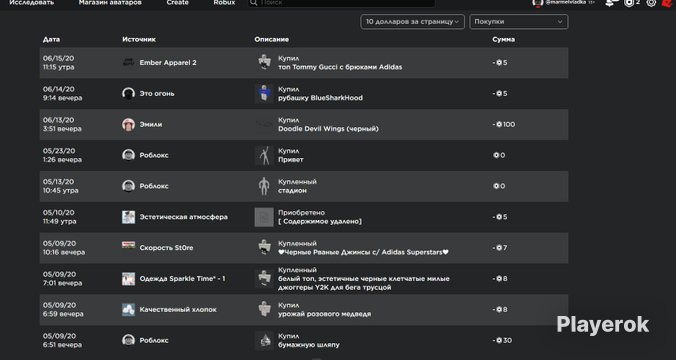676x360 pixels.
Task: Open the Ember Apparel 2 source link
Action: click(168, 63)
